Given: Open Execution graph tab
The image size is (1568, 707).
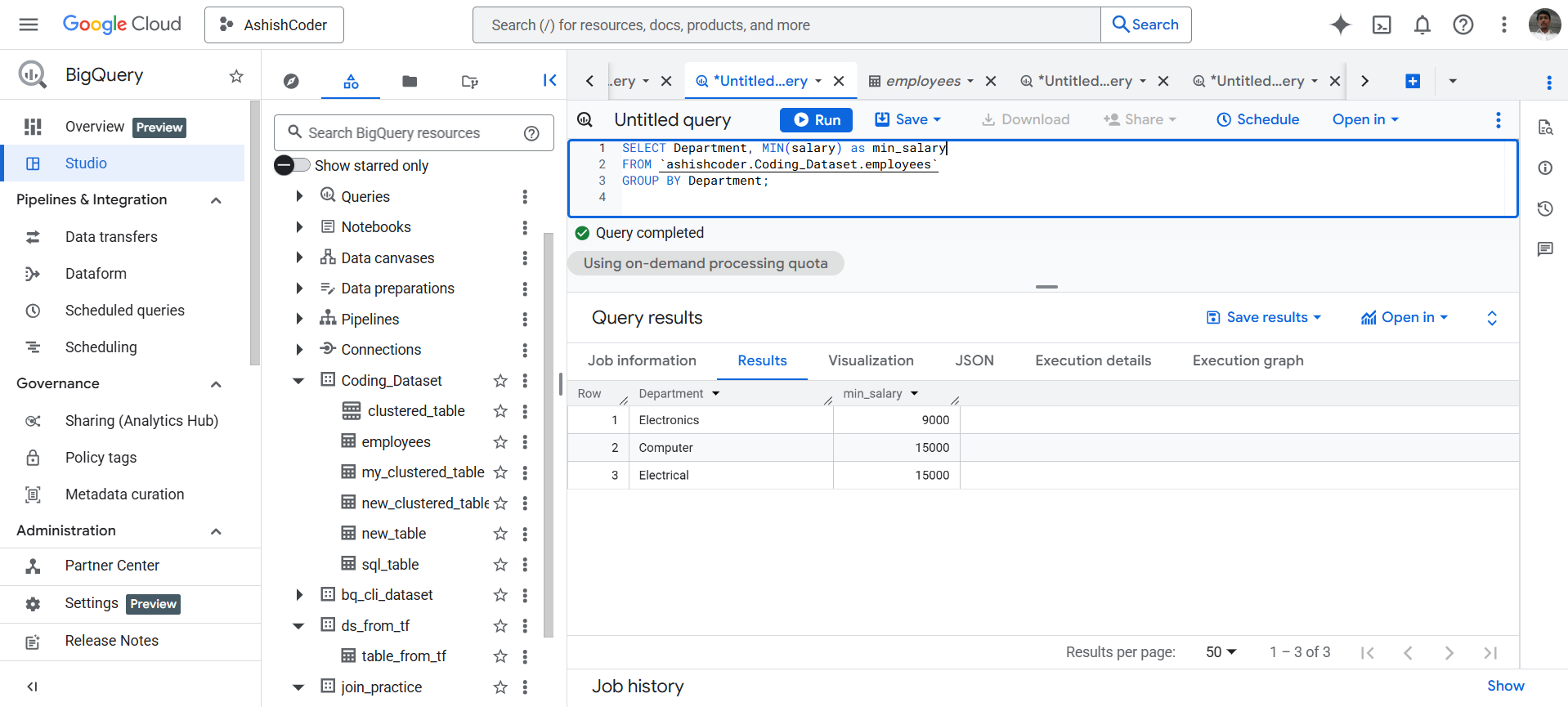Looking at the screenshot, I should pyautogui.click(x=1248, y=360).
